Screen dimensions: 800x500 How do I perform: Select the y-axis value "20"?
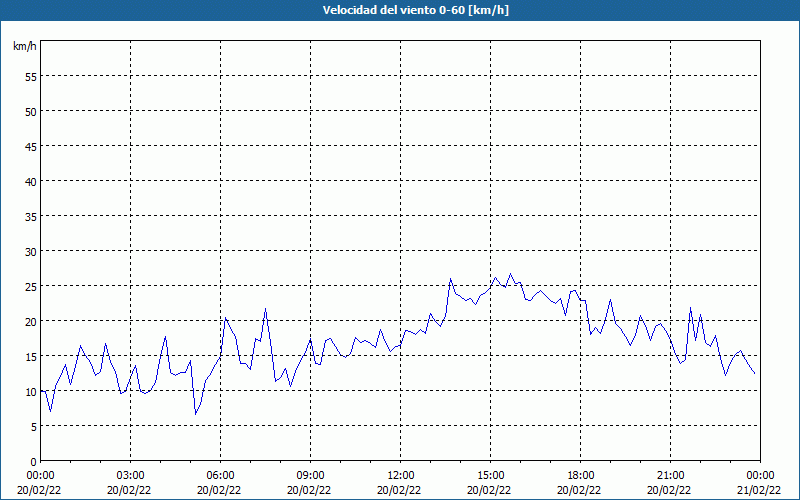[x=31, y=322]
